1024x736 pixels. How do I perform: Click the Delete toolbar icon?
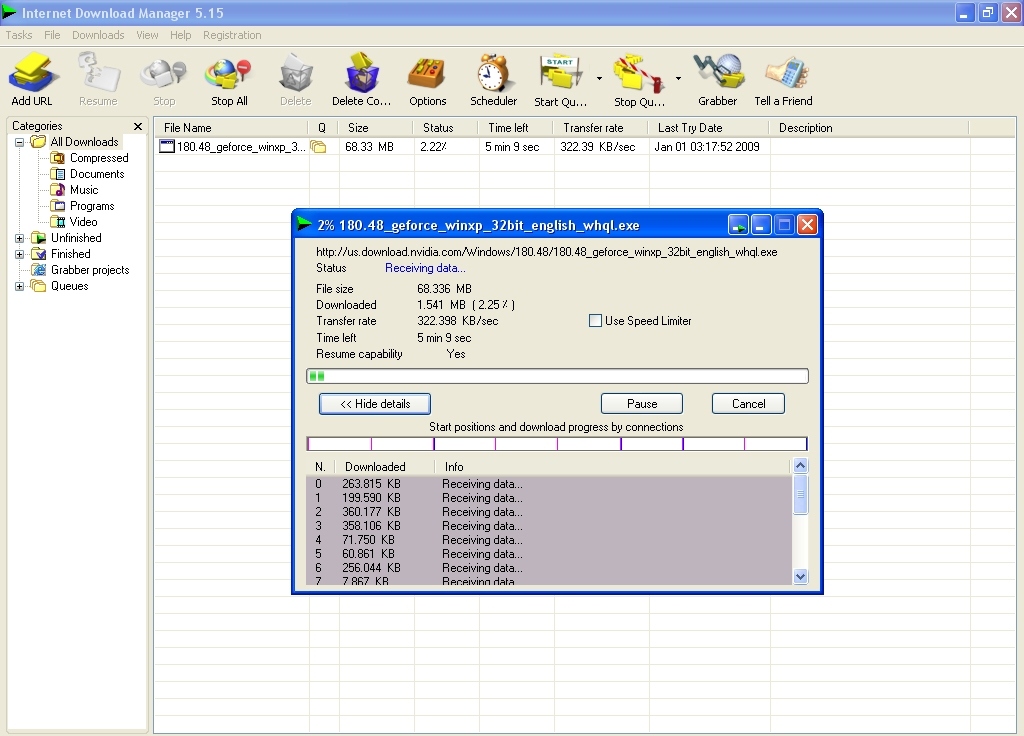pyautogui.click(x=296, y=73)
